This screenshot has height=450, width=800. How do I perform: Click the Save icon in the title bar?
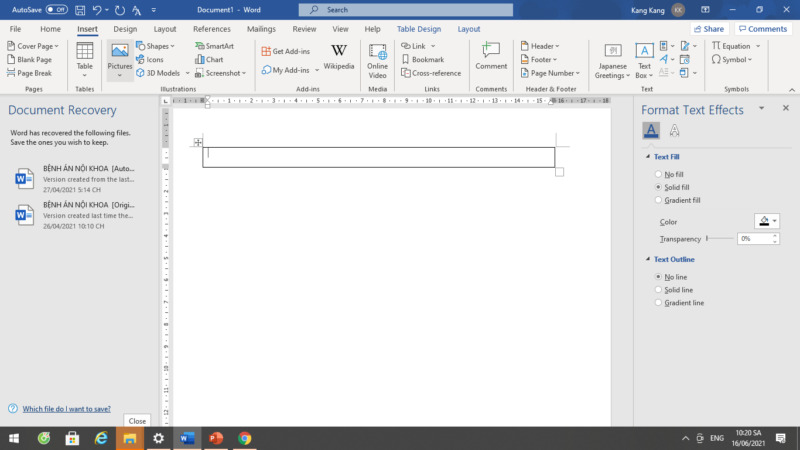click(80, 10)
